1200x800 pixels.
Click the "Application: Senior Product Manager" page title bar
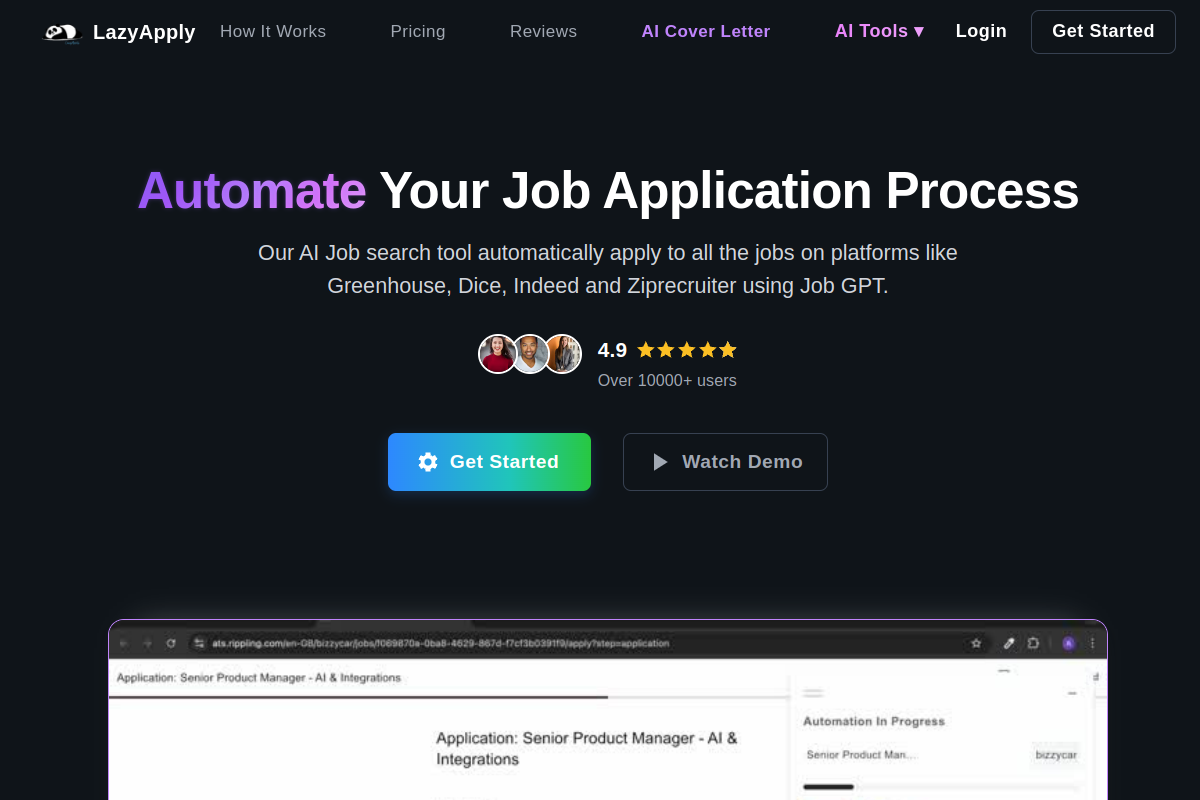pos(259,677)
